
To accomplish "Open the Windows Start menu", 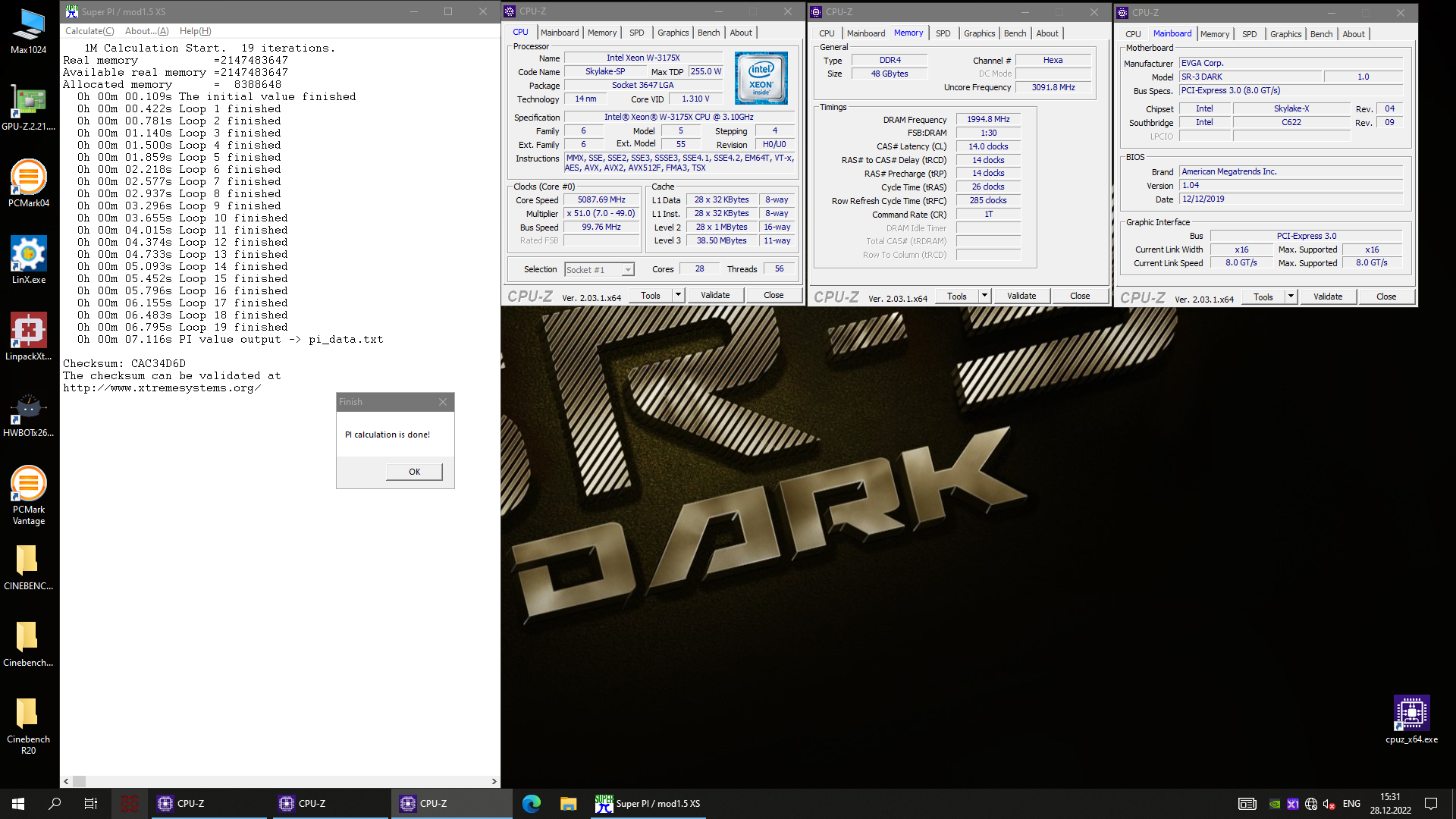I will [x=18, y=804].
